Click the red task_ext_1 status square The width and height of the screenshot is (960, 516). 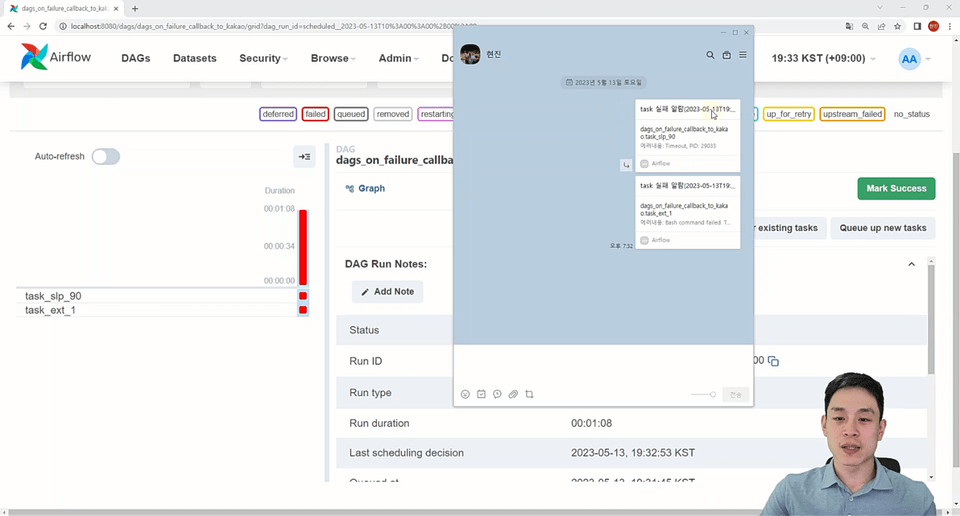coord(302,310)
